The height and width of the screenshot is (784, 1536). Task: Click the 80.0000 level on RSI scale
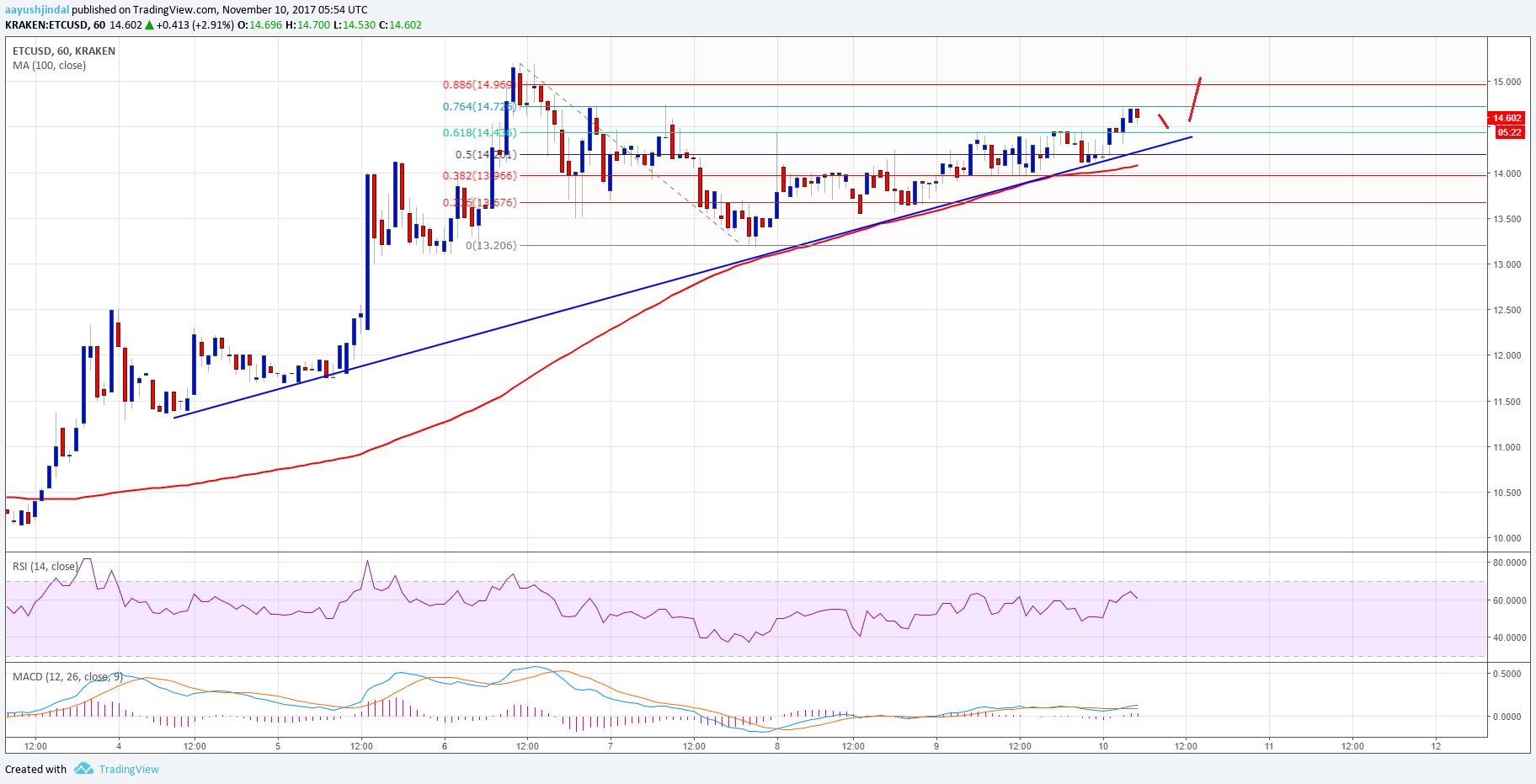1509,563
